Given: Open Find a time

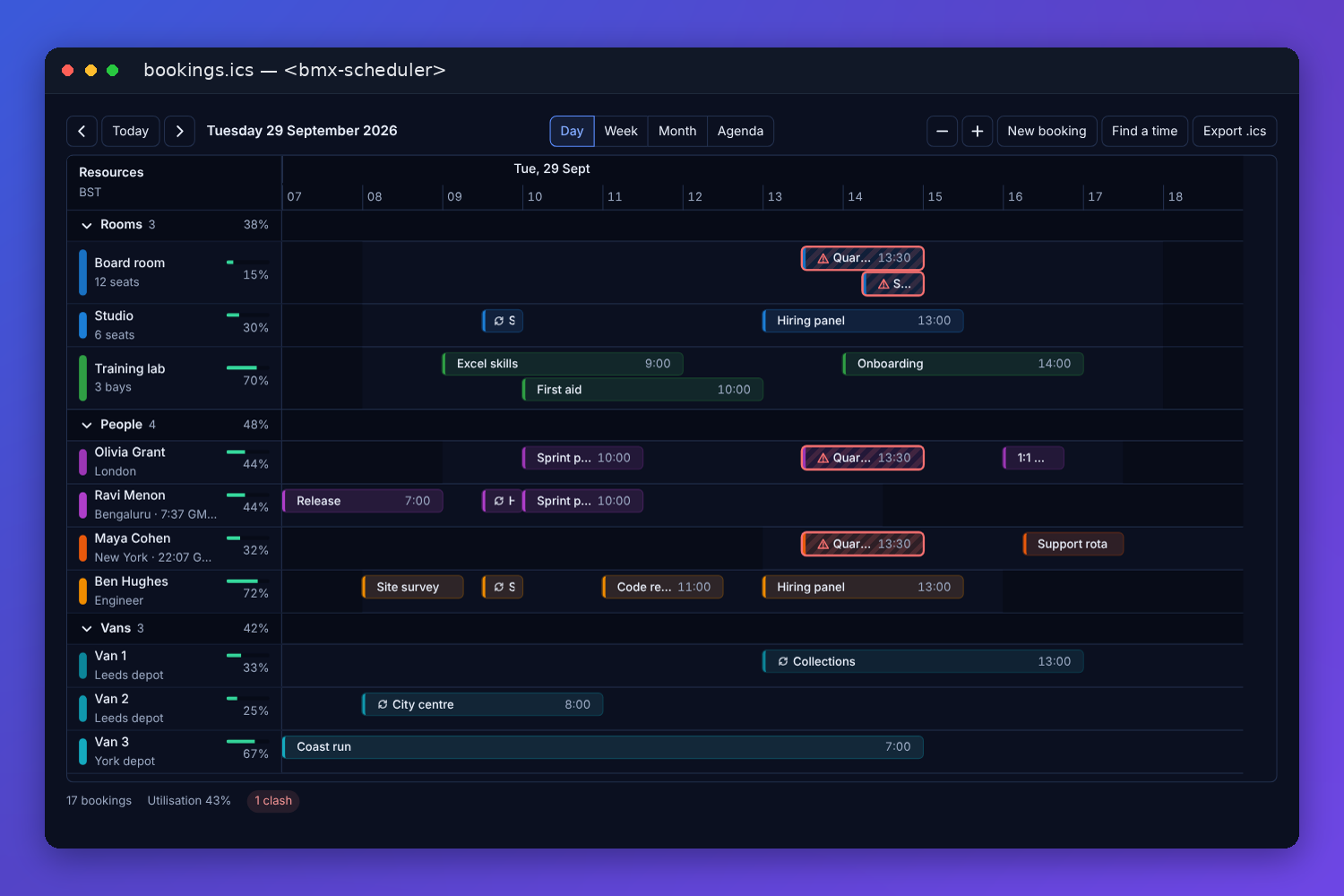Looking at the screenshot, I should click(x=1144, y=131).
